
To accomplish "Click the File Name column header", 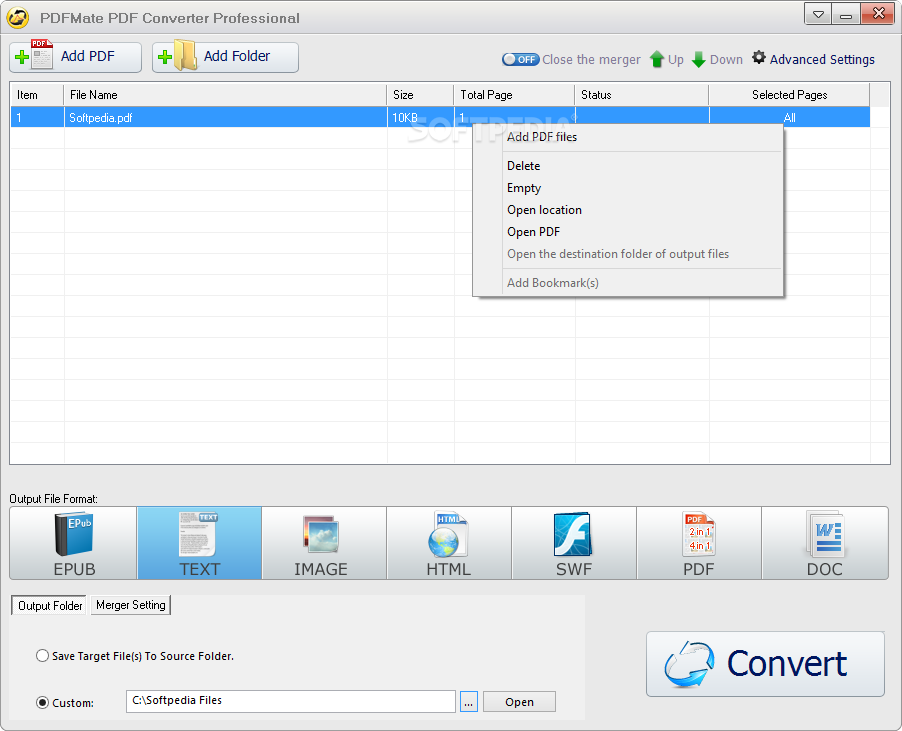I will click(x=225, y=95).
